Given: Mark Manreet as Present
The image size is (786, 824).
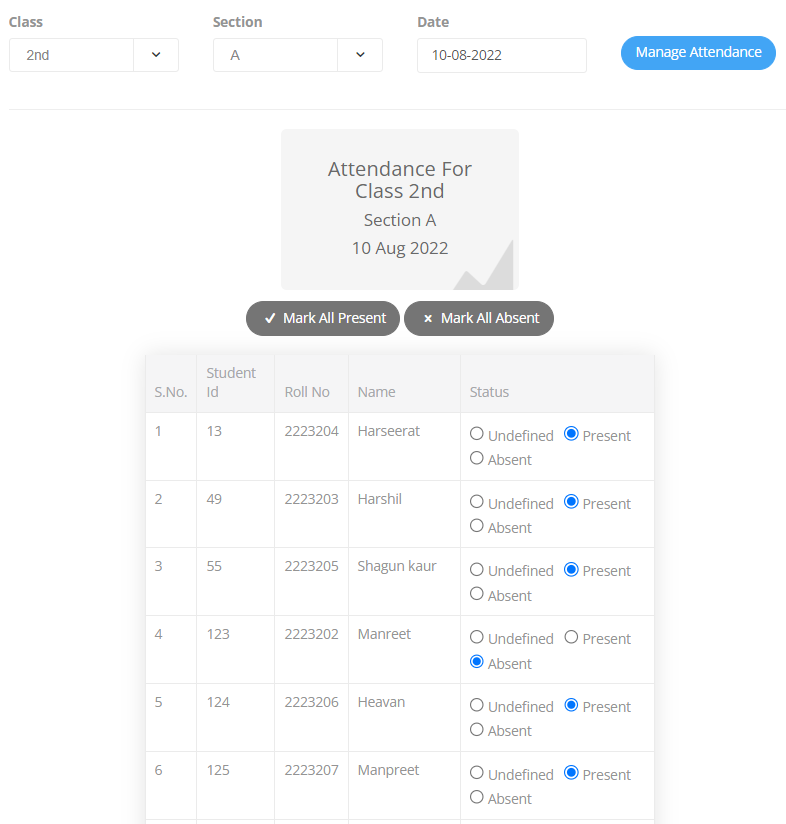Looking at the screenshot, I should tap(571, 637).
